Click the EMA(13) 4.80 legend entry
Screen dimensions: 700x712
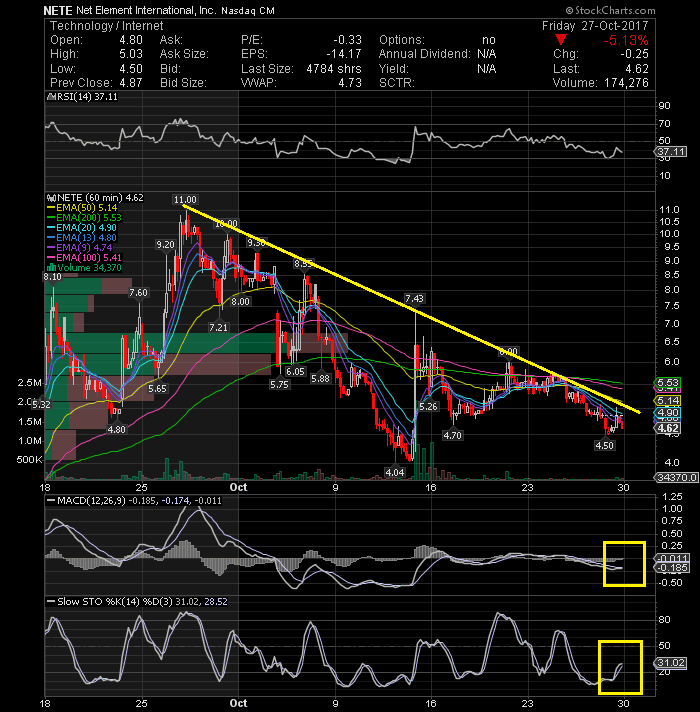tap(82, 238)
